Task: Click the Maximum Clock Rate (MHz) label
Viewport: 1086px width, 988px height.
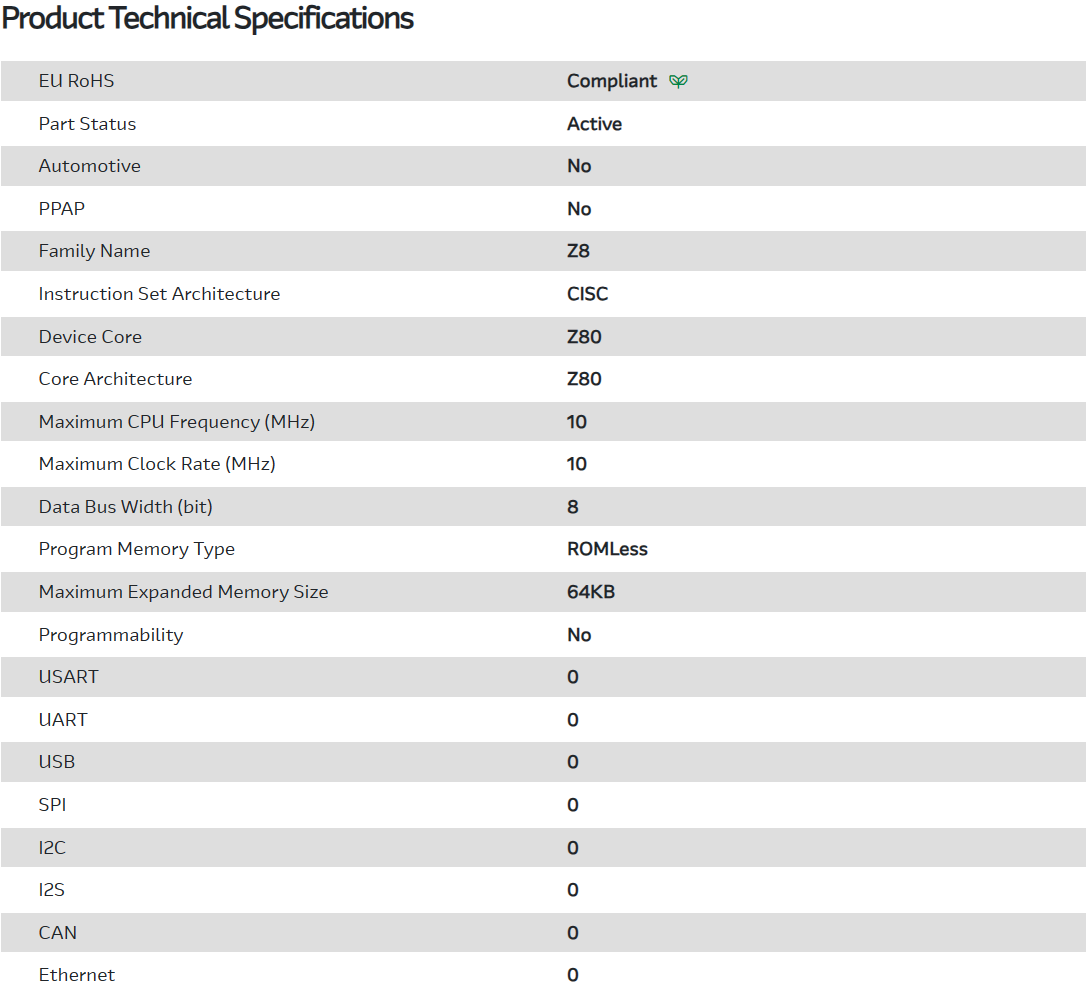Action: (157, 464)
